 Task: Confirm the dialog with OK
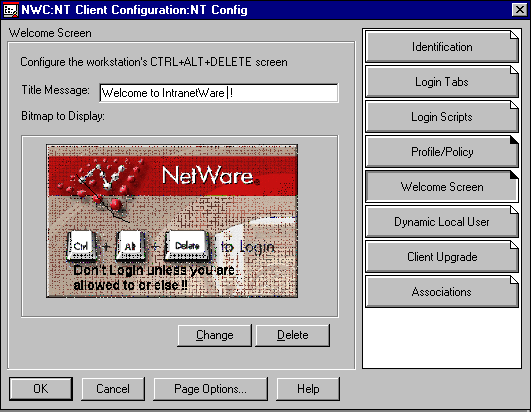pyautogui.click(x=41, y=389)
